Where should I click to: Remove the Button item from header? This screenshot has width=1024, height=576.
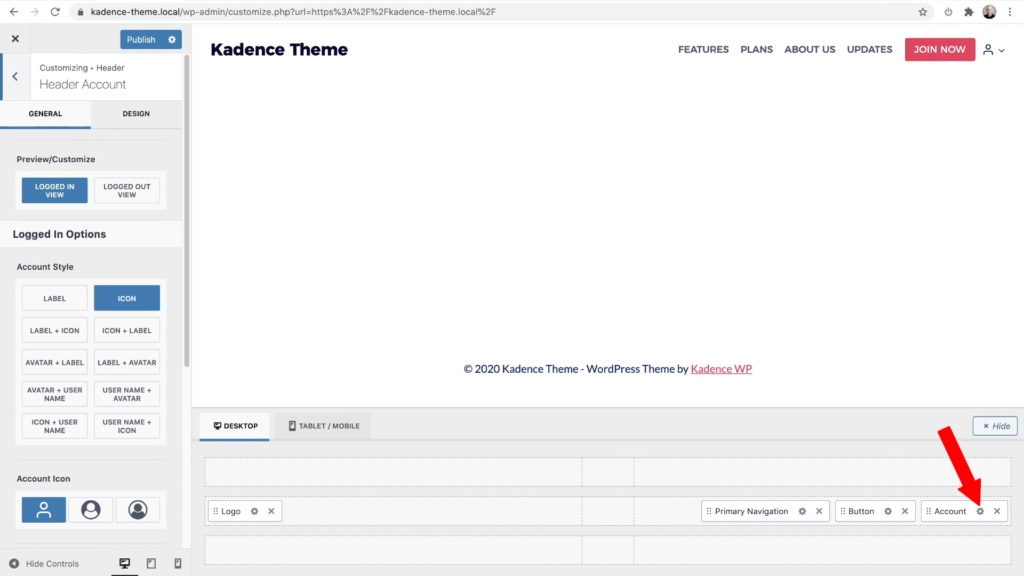pos(904,511)
